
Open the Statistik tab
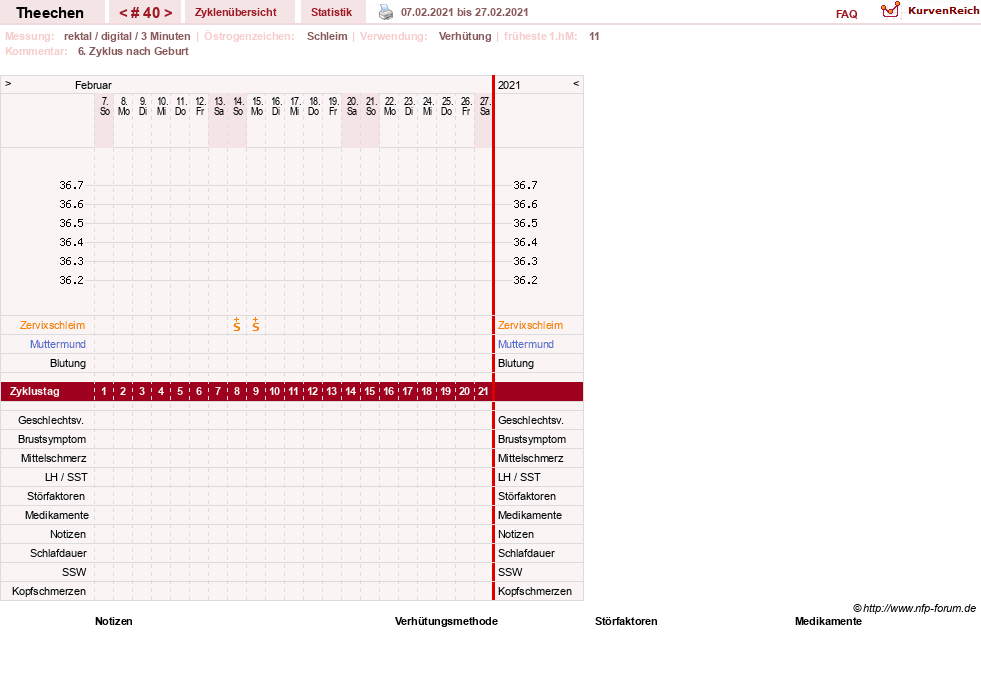[x=332, y=12]
